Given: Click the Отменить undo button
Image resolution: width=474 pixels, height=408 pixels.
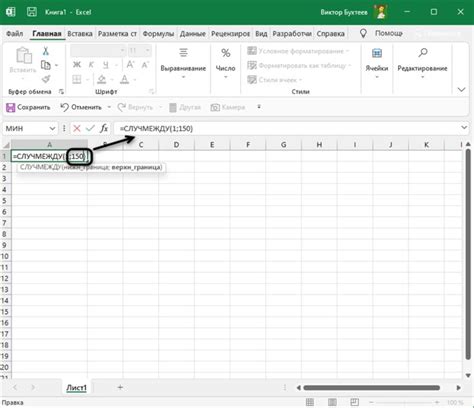Looking at the screenshot, I should [81, 107].
